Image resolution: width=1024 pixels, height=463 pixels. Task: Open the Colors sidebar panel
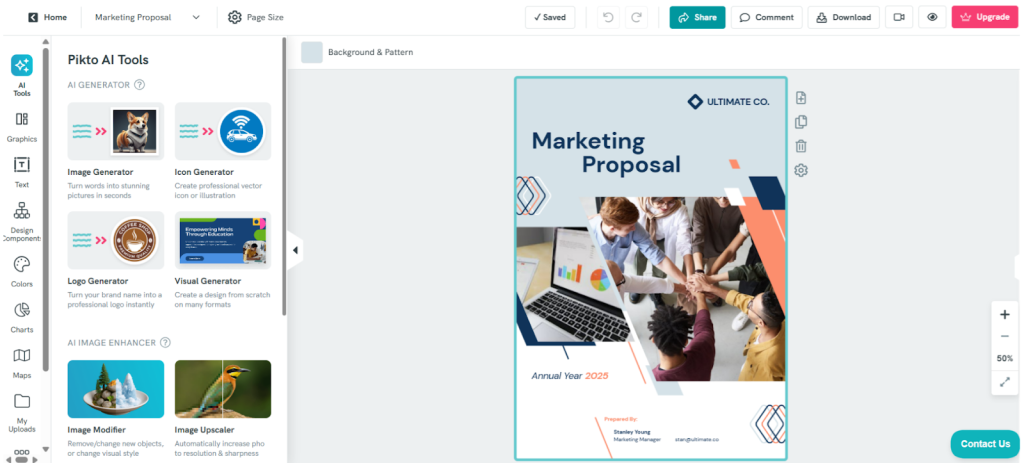click(22, 272)
